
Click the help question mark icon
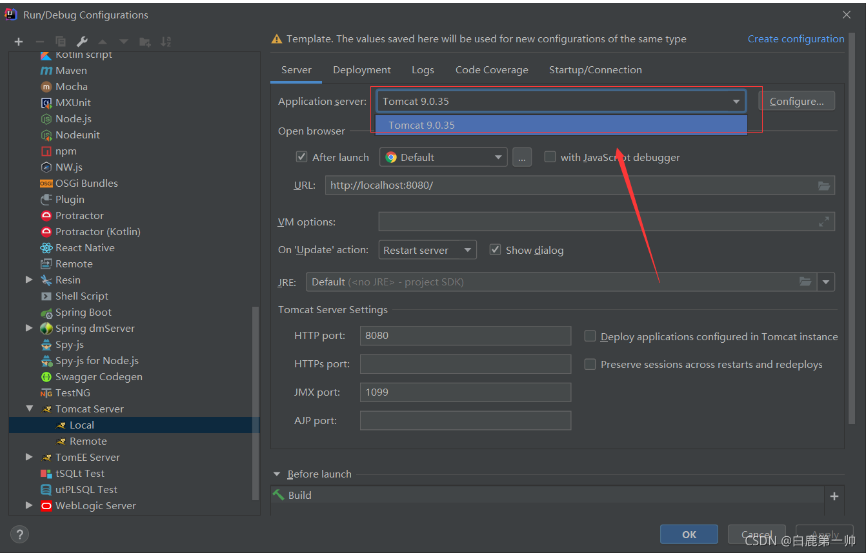click(x=19, y=535)
